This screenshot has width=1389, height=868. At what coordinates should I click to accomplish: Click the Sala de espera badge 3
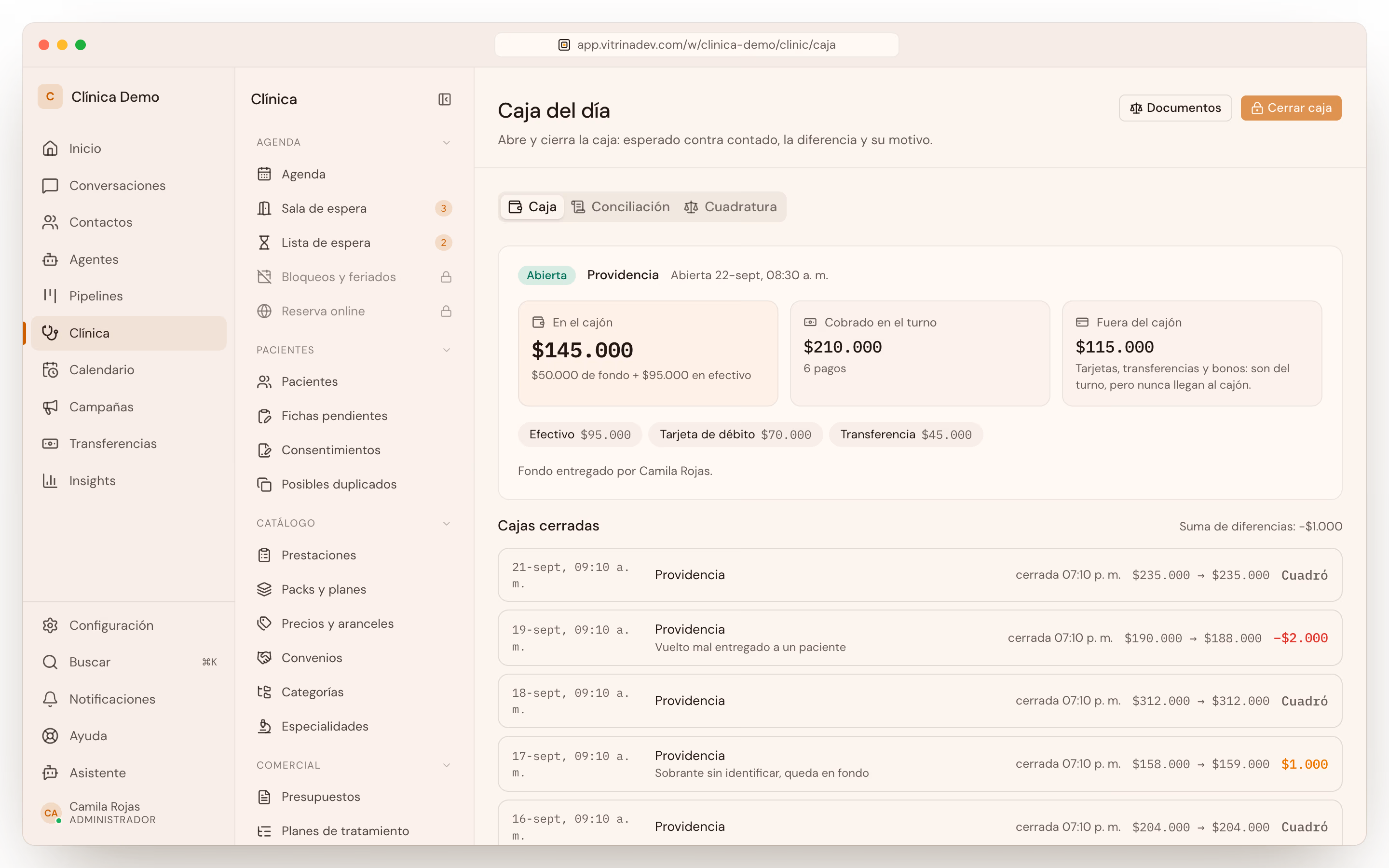pyautogui.click(x=443, y=208)
